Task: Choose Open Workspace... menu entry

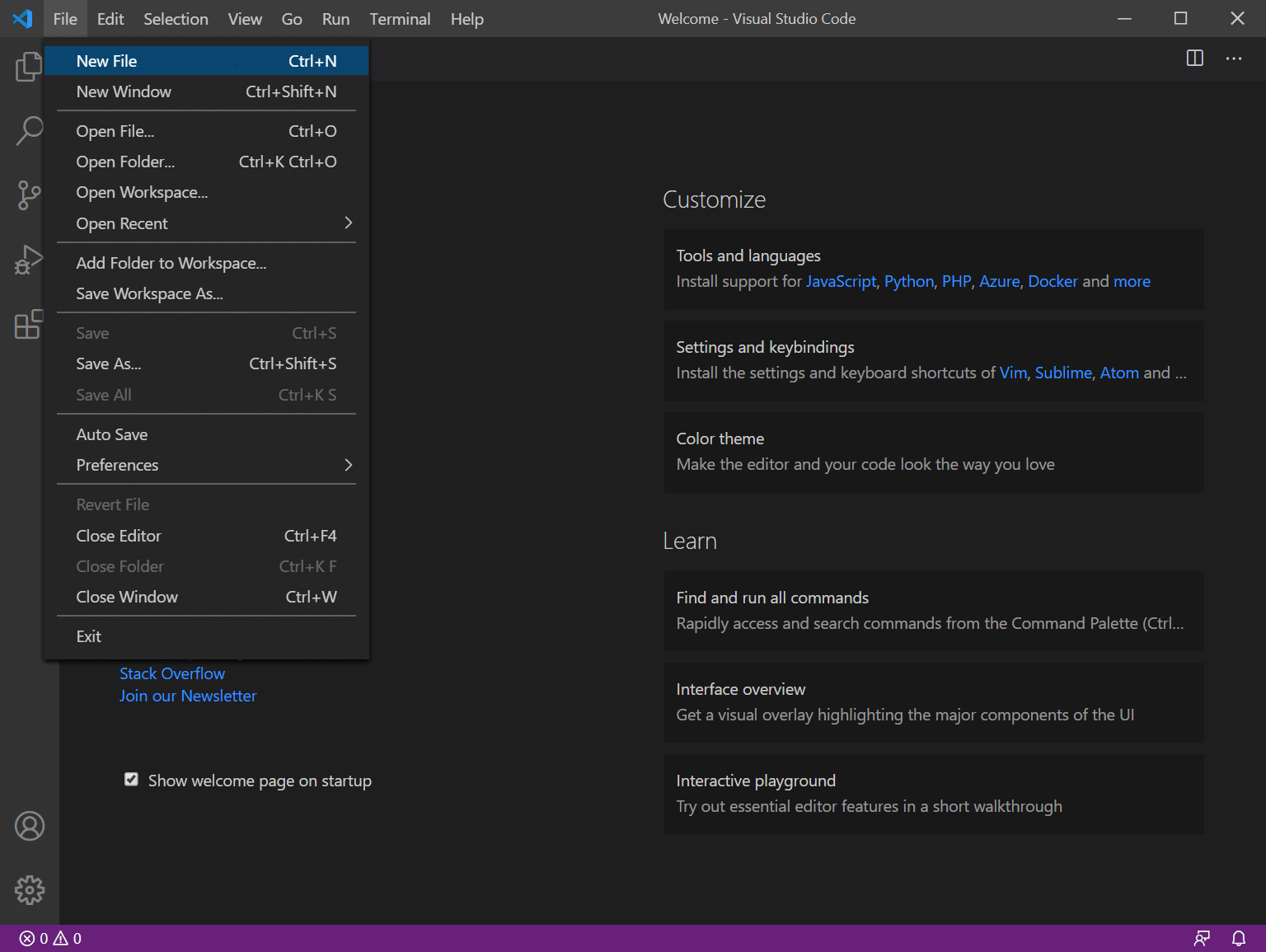Action: point(206,192)
